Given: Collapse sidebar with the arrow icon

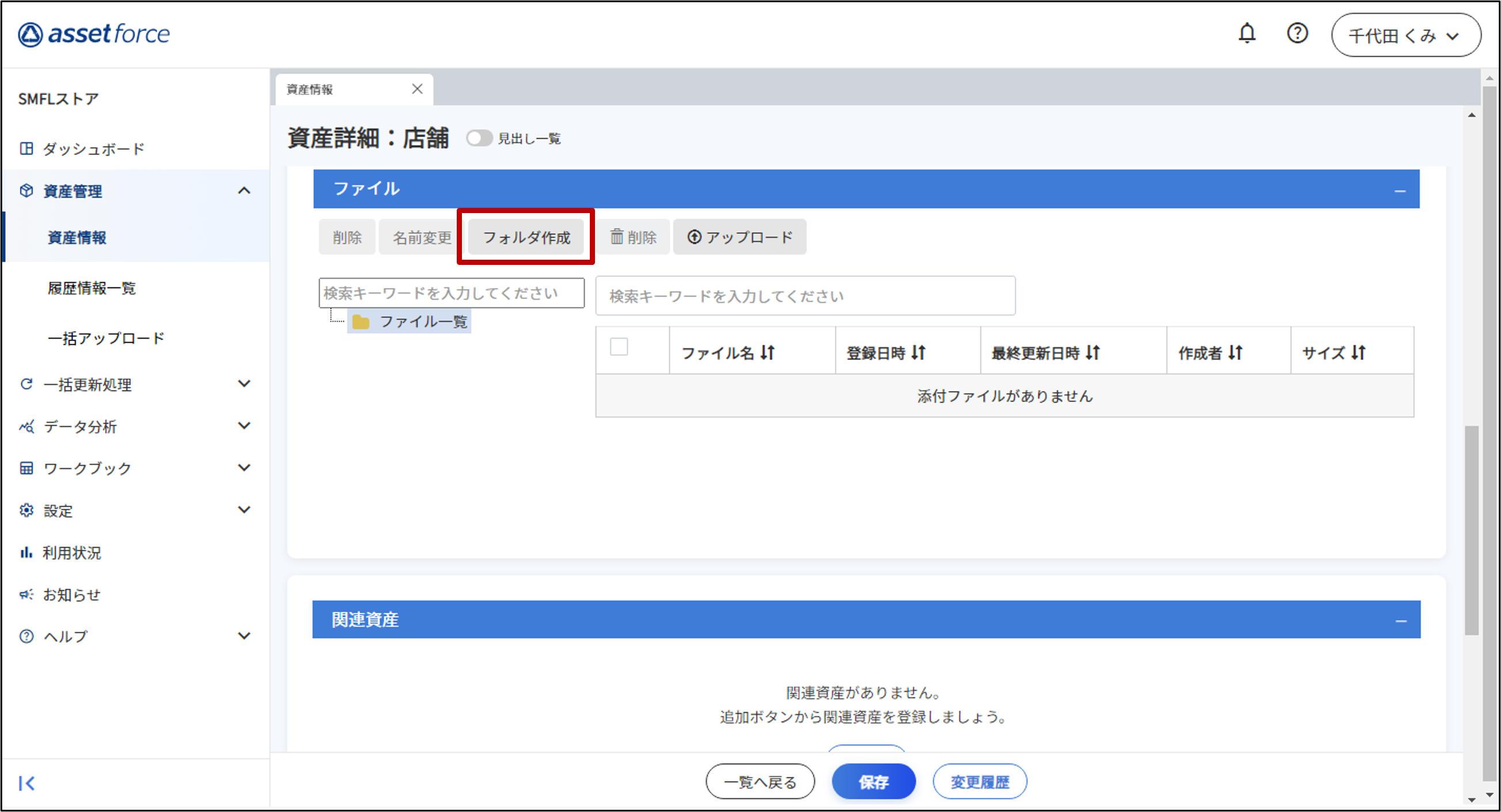Looking at the screenshot, I should pos(27,783).
